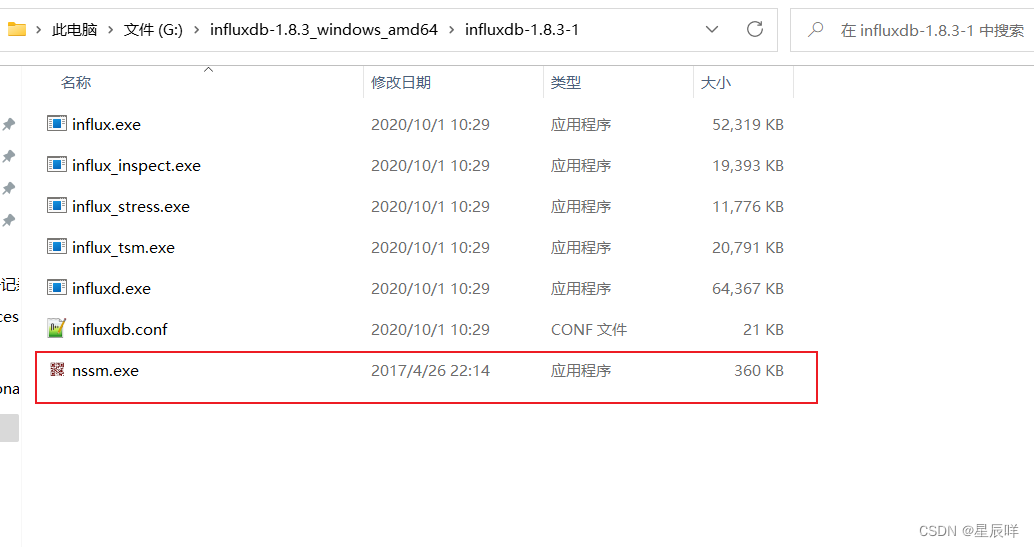Click the nssm.exe file icon

[57, 370]
